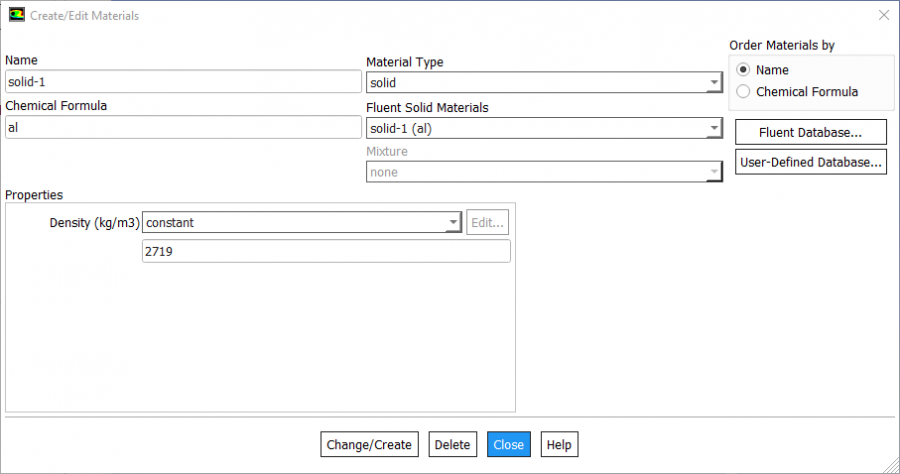The height and width of the screenshot is (474, 900).
Task: Click the greyed-out Mixture dropdown
Action: (x=544, y=172)
